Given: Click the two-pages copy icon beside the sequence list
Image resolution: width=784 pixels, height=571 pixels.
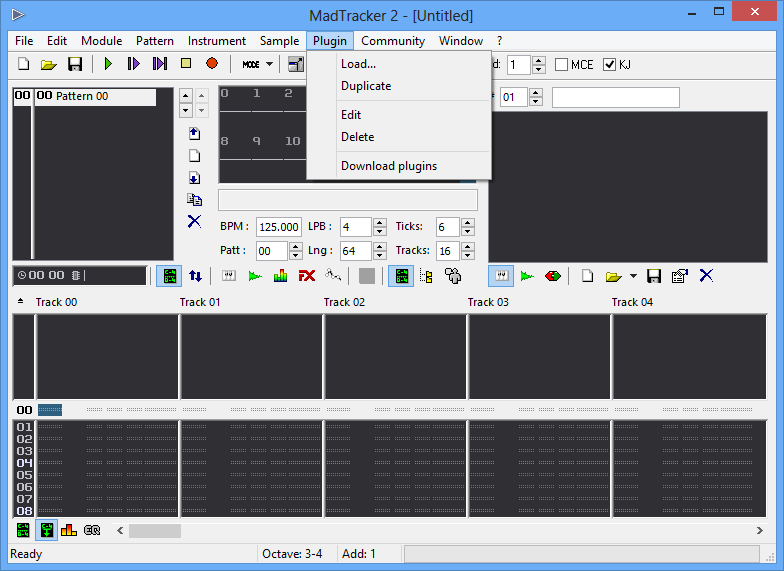Looking at the screenshot, I should [194, 200].
